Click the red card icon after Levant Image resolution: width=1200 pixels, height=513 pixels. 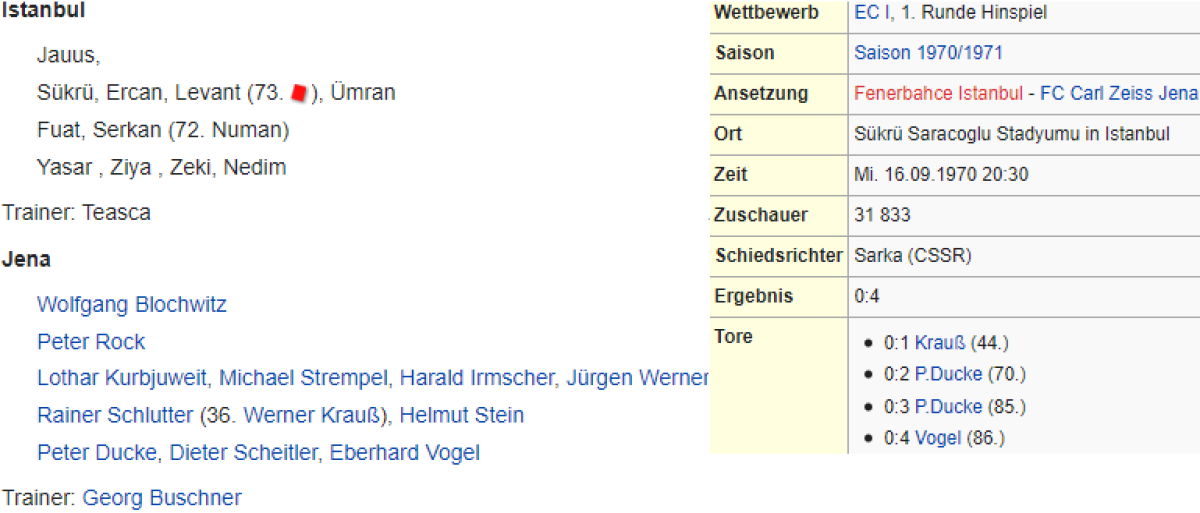coord(299,93)
